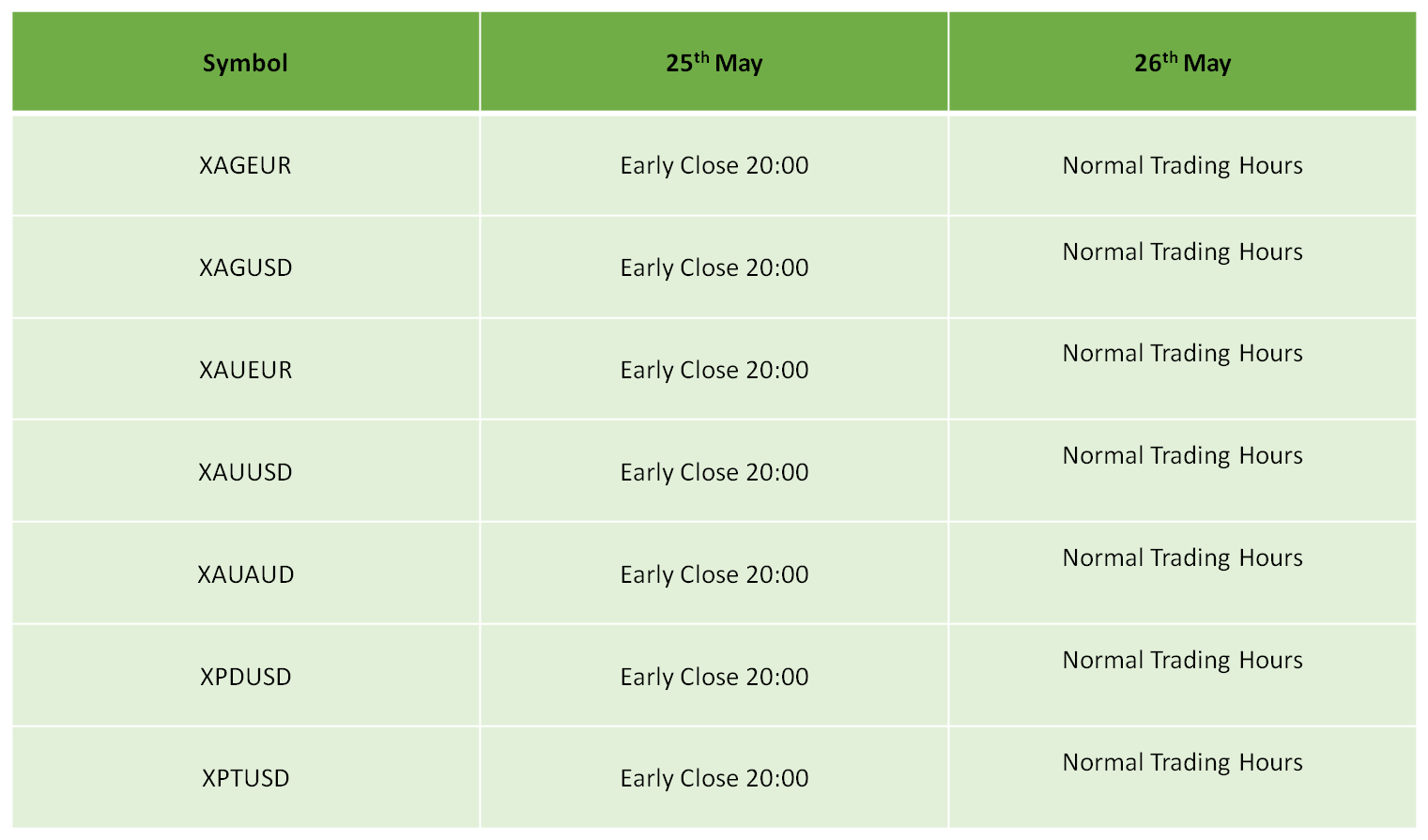Click the XAUAUD symbol cell
The image size is (1428, 840).
(245, 574)
